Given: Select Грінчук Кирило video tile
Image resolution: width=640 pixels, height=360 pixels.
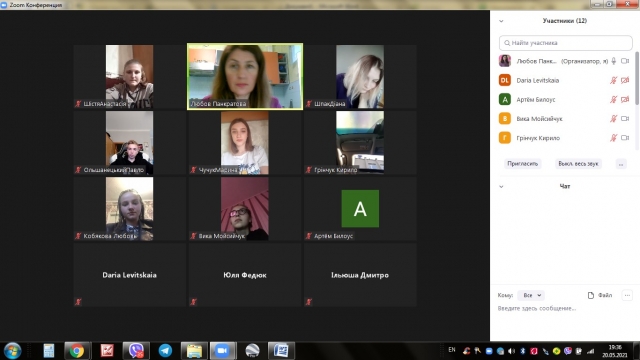Looking at the screenshot, I should 360,142.
